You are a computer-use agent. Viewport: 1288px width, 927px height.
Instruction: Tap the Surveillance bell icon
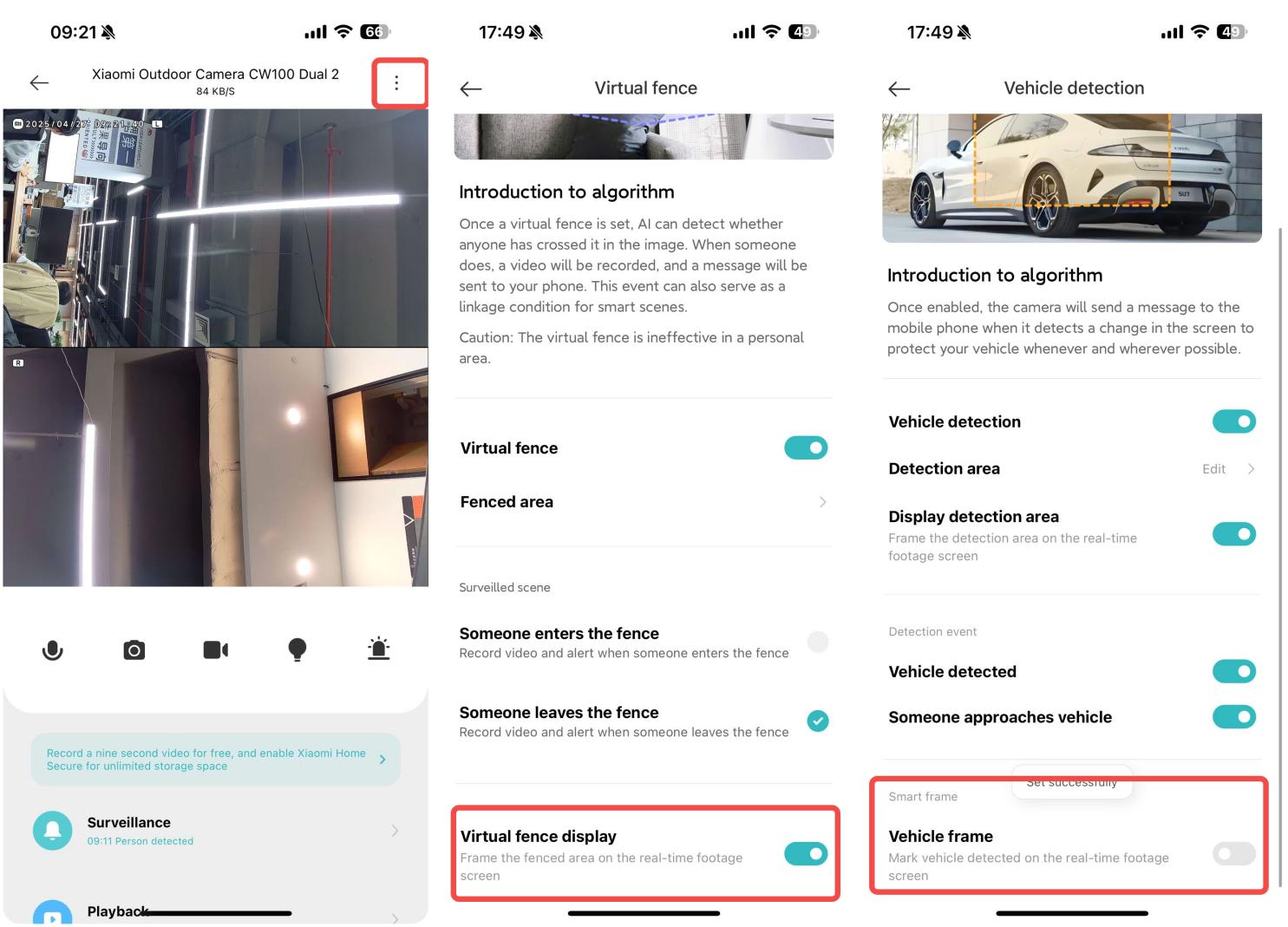tap(53, 830)
